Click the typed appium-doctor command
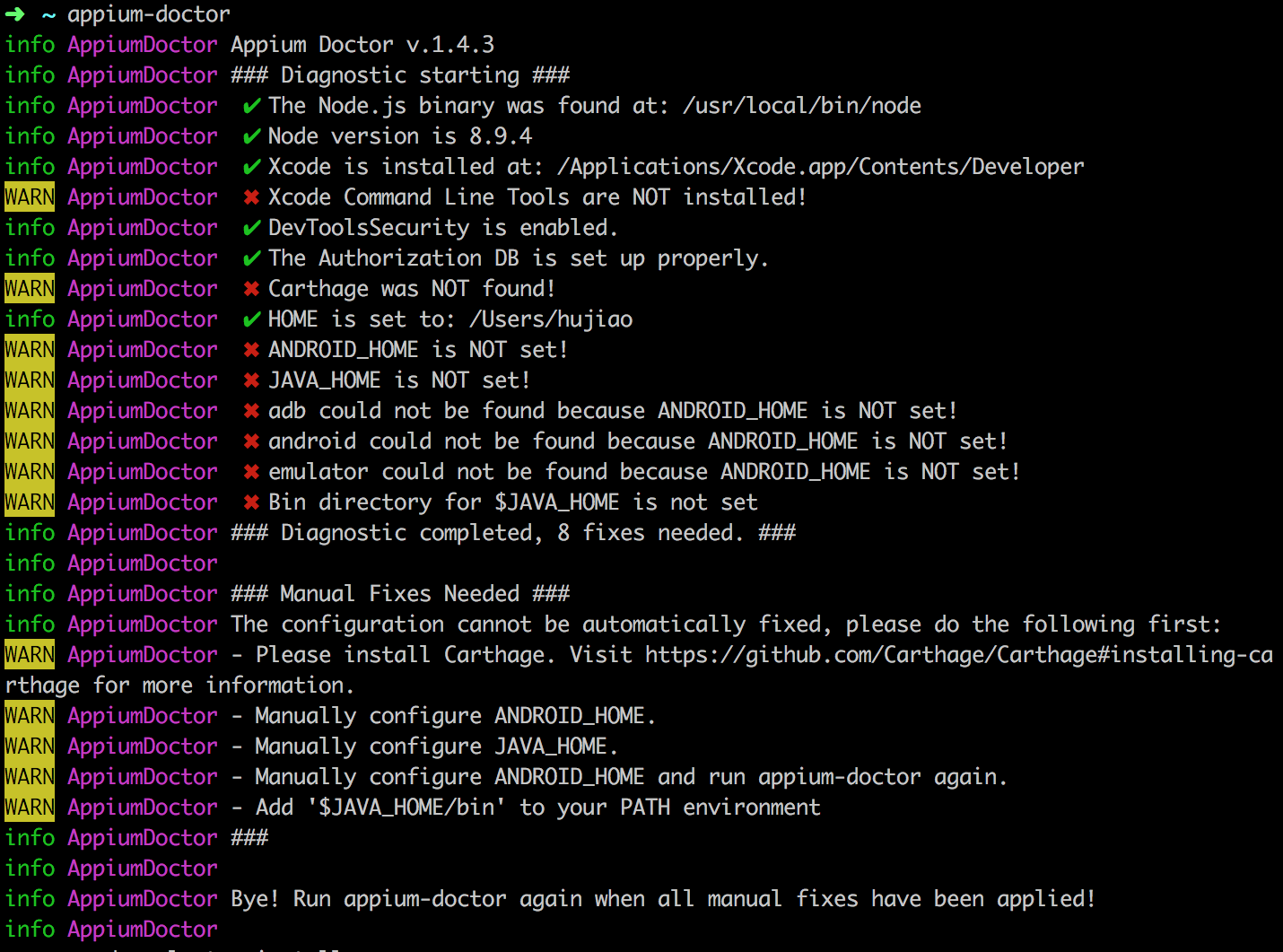Image resolution: width=1283 pixels, height=952 pixels. tap(149, 14)
